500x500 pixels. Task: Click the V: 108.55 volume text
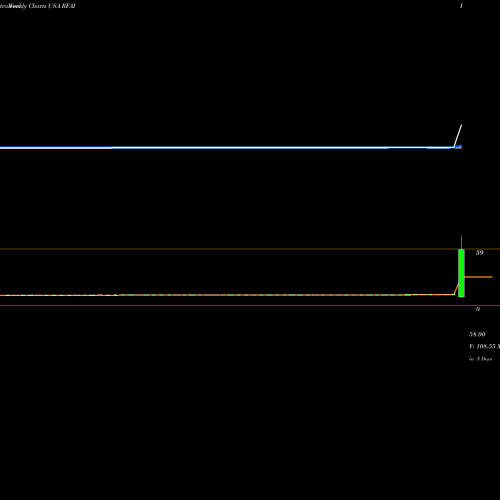click(x=484, y=347)
